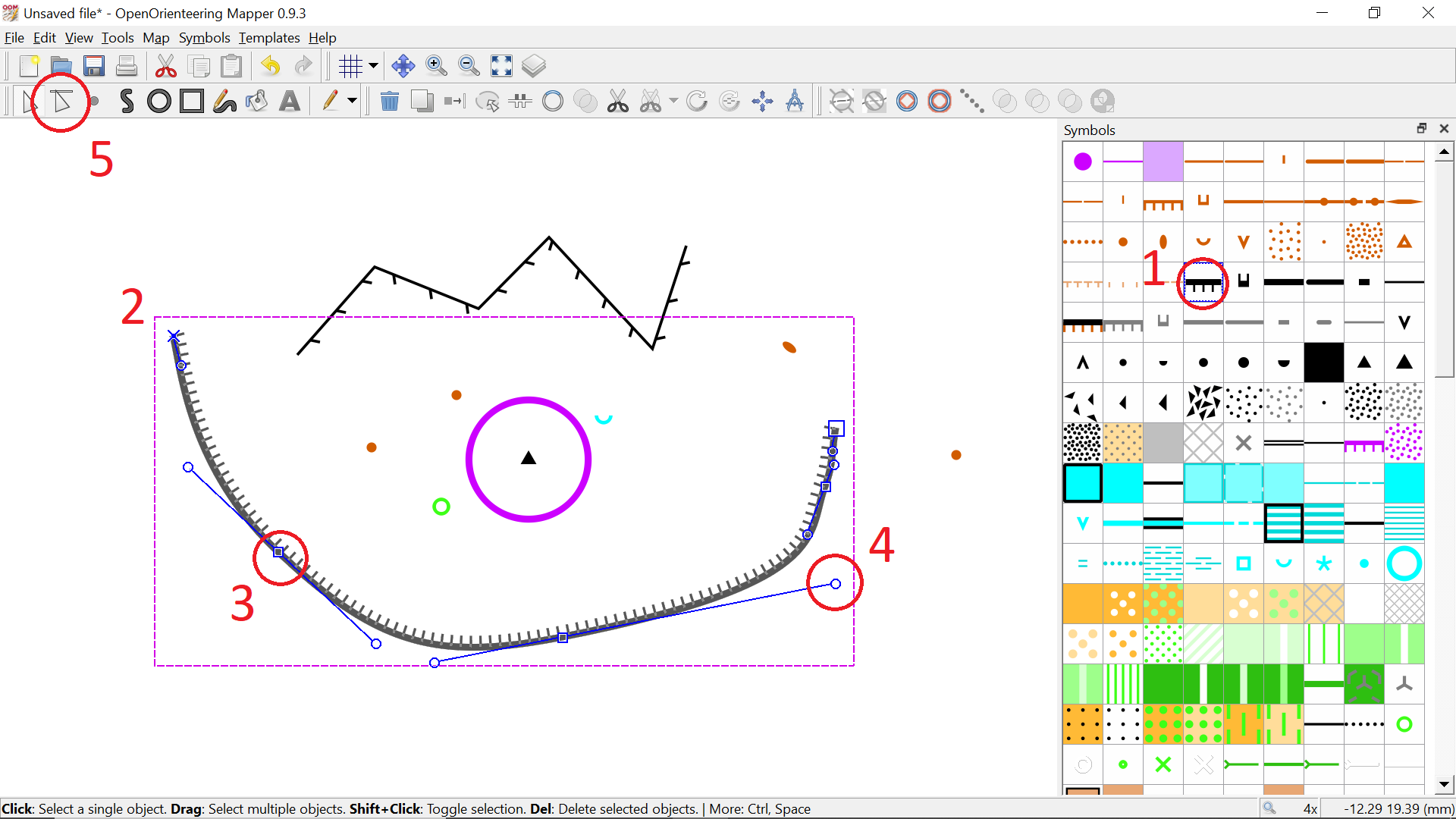Activate the Draw path tool
The width and height of the screenshot is (1456, 819).
point(127,101)
